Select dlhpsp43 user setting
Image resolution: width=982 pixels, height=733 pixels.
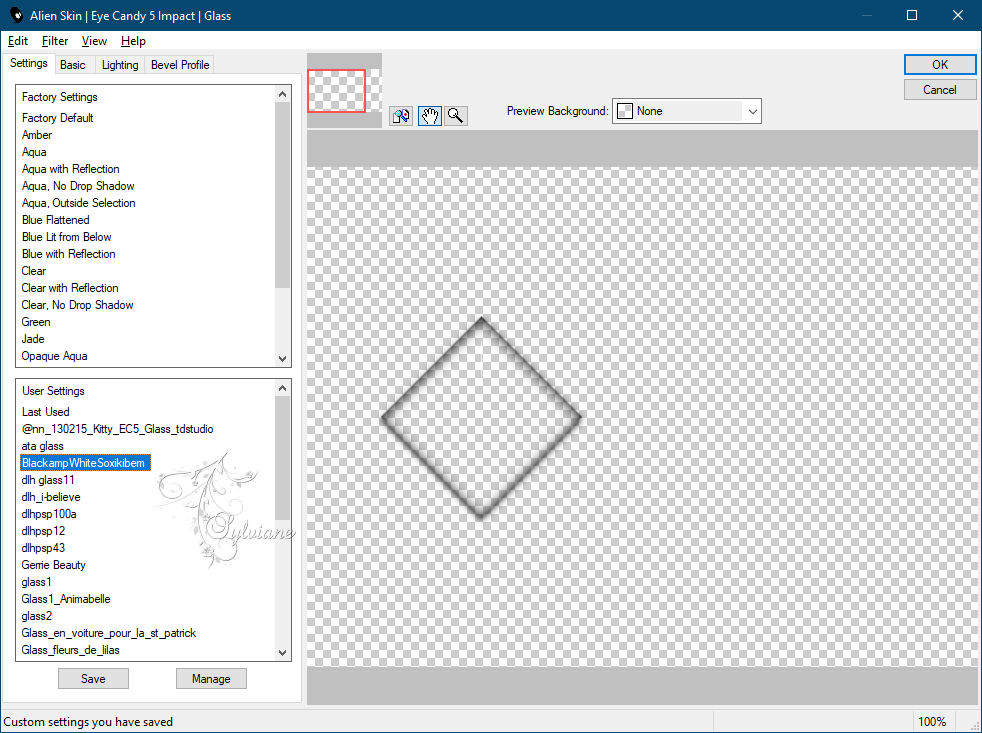pos(43,546)
